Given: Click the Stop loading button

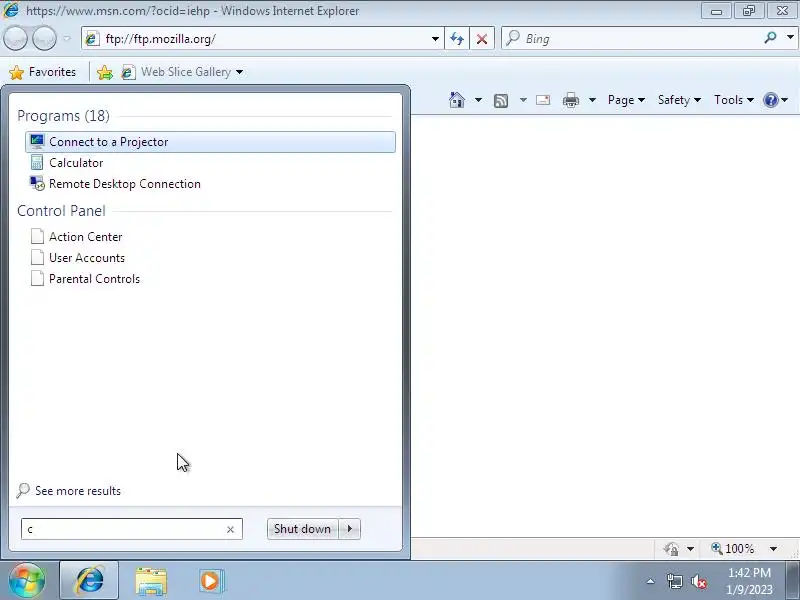Looking at the screenshot, I should coord(482,39).
